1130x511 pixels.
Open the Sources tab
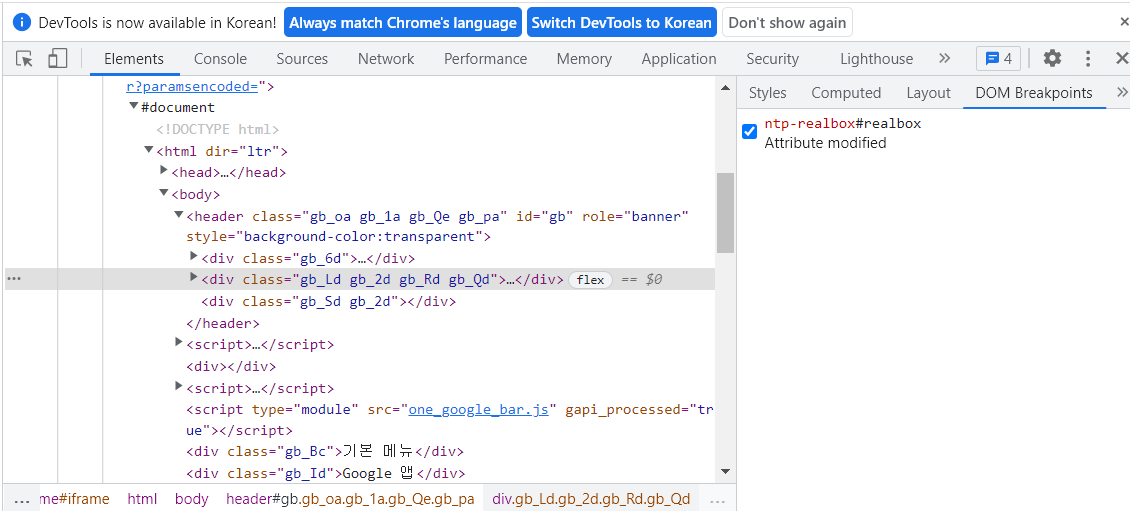[x=302, y=59]
